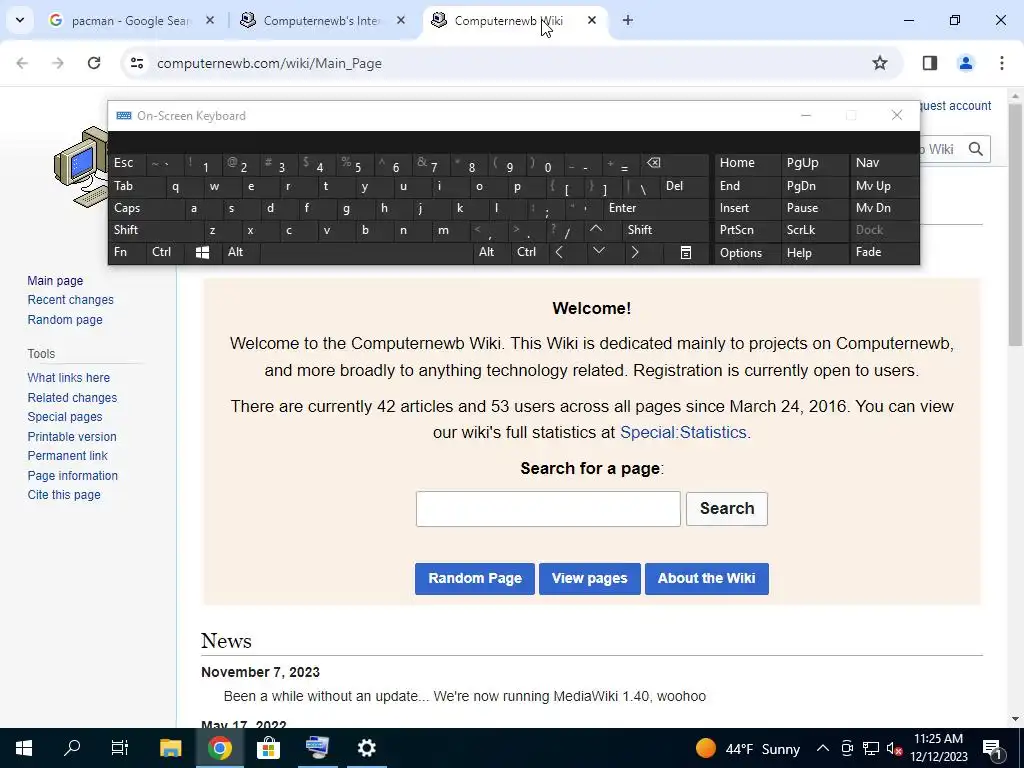
Task: Open Microsoft Store from the taskbar
Action: (268, 748)
